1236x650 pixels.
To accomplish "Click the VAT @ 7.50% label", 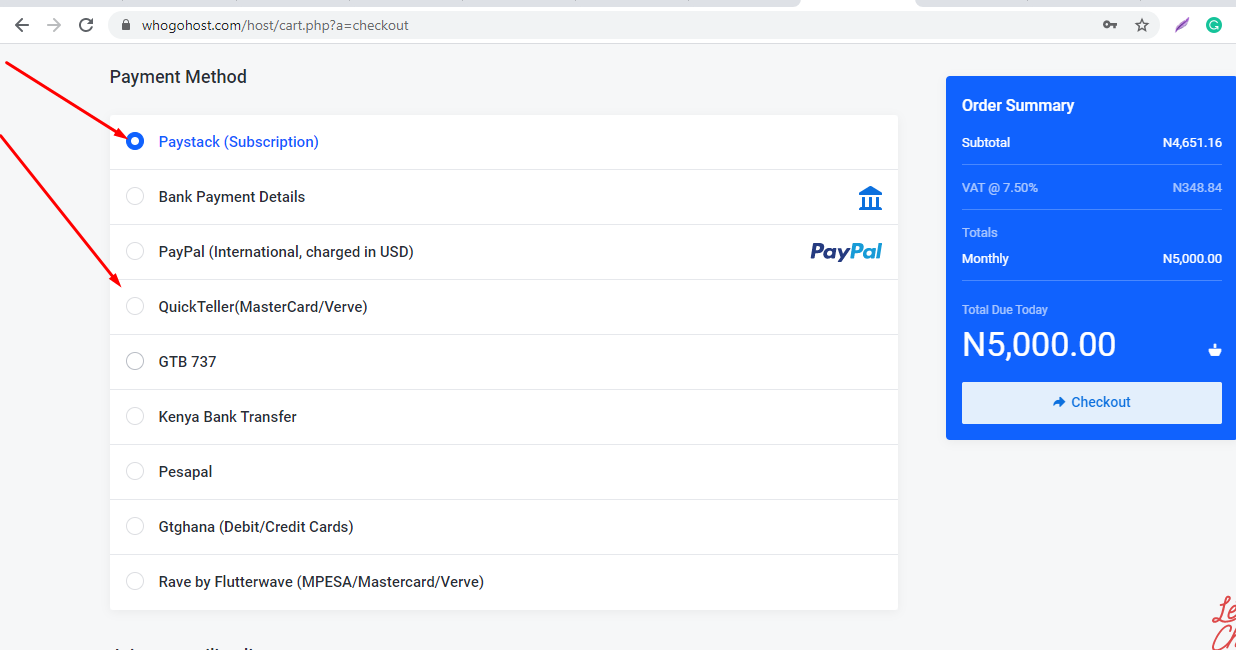I will (1000, 188).
